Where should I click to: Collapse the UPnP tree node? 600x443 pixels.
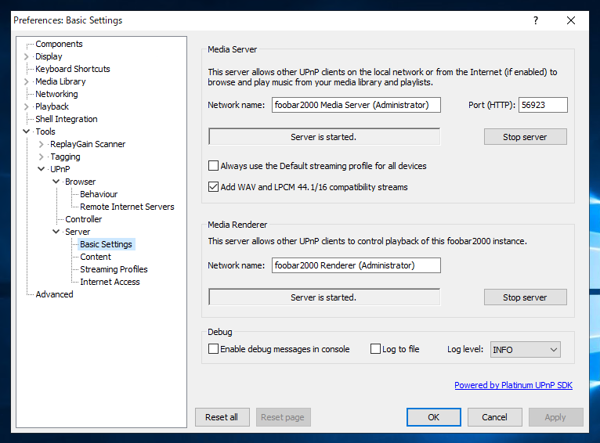pos(41,169)
